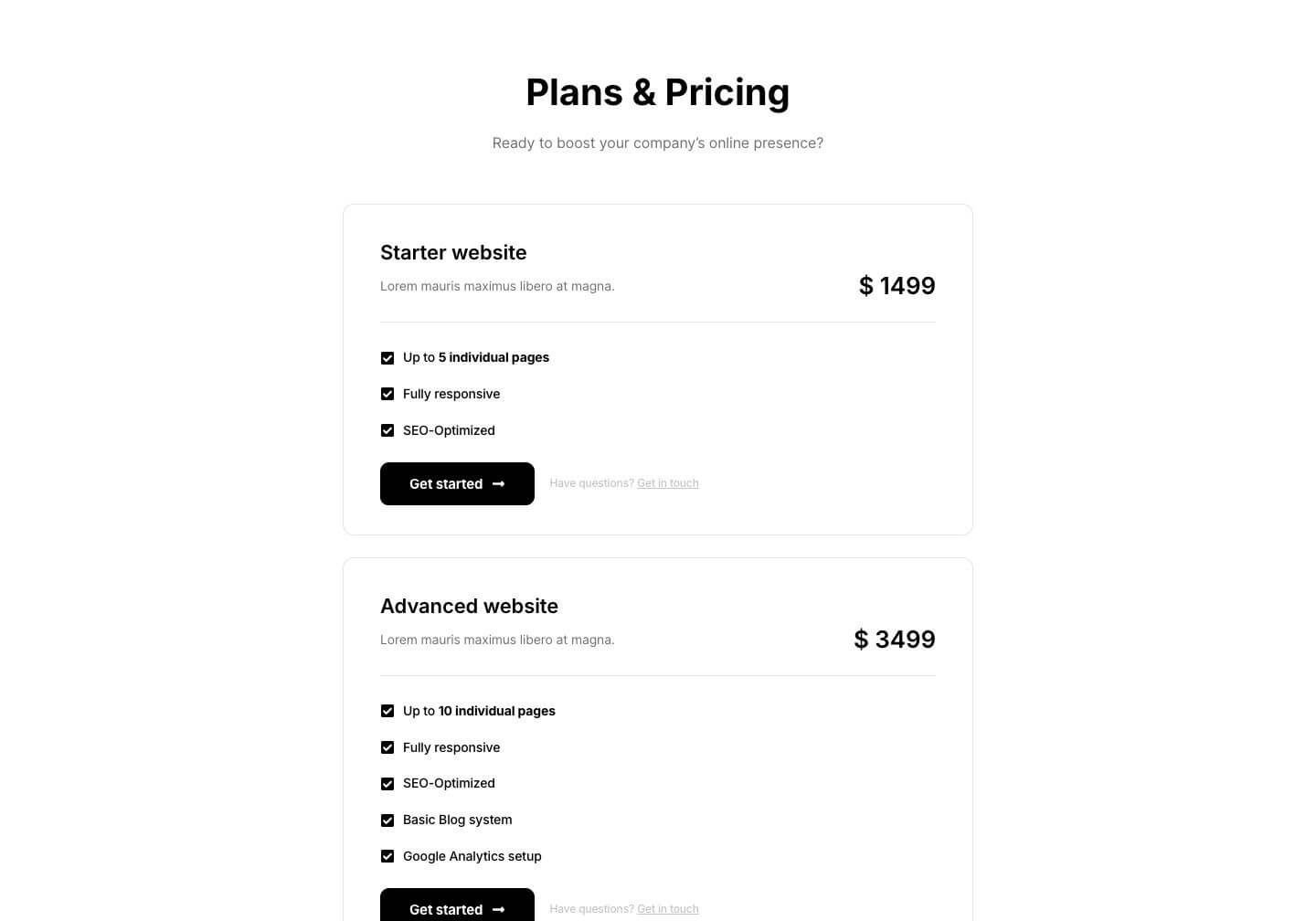Click Get started button for Starter website

(x=457, y=483)
